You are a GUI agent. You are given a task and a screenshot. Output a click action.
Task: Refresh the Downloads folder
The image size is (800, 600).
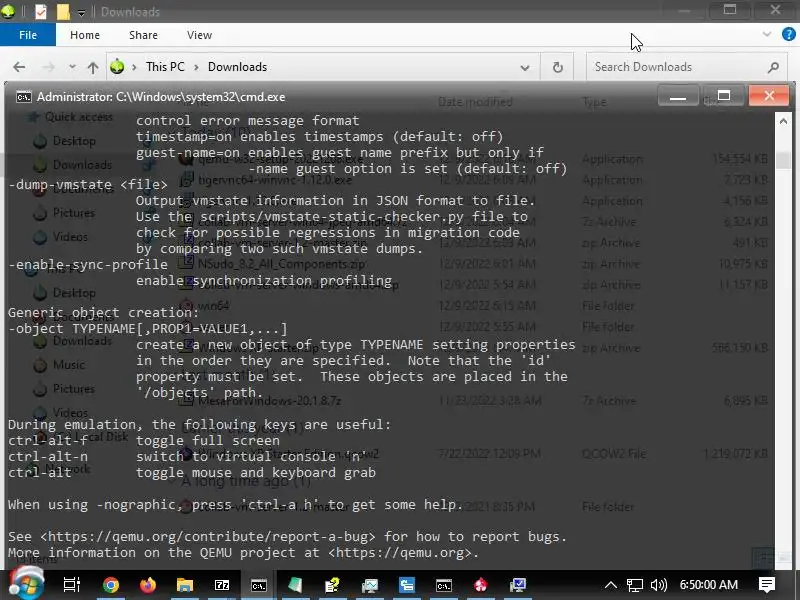tap(558, 67)
